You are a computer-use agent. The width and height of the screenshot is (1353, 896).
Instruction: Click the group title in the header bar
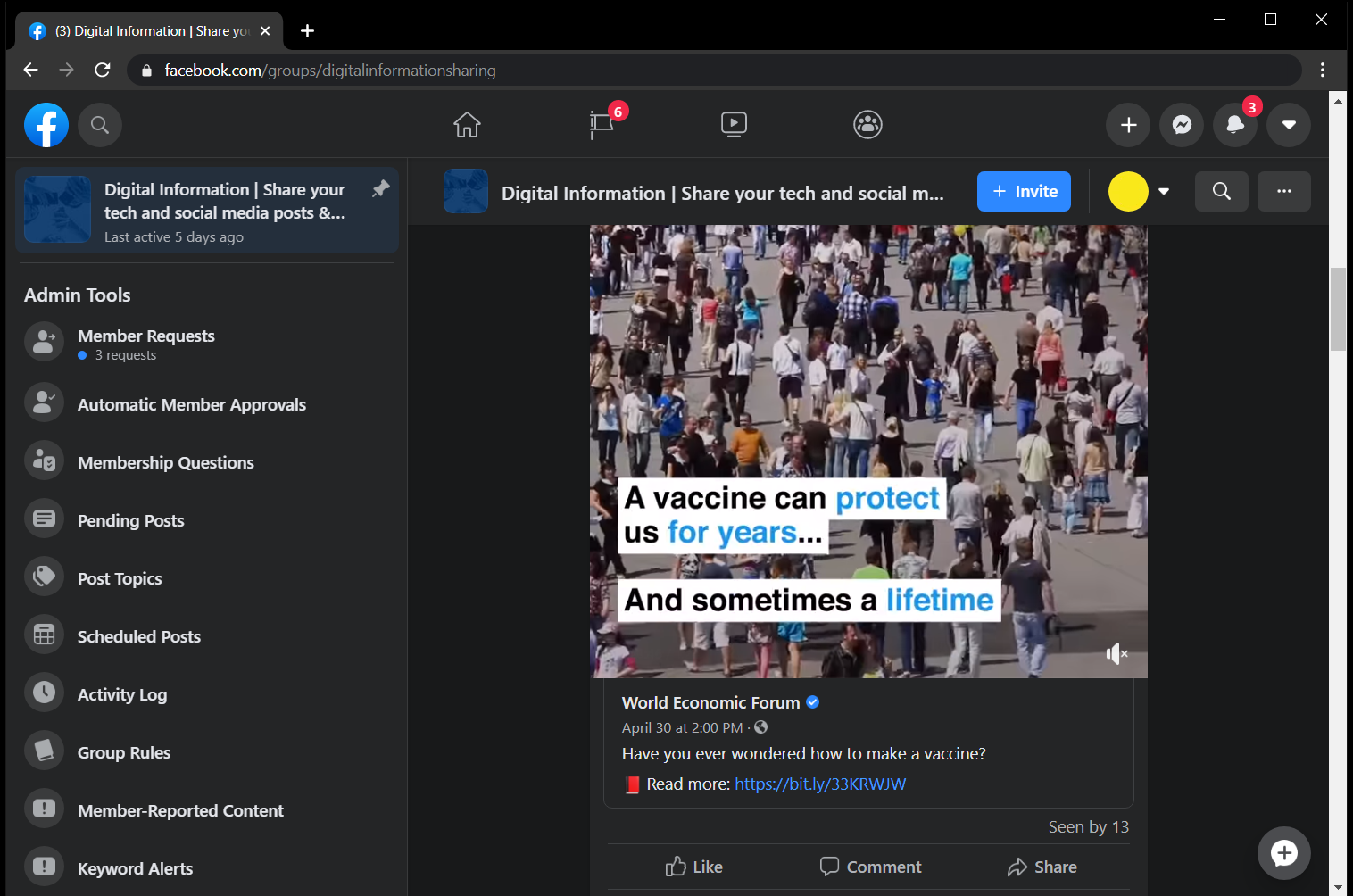pos(722,193)
